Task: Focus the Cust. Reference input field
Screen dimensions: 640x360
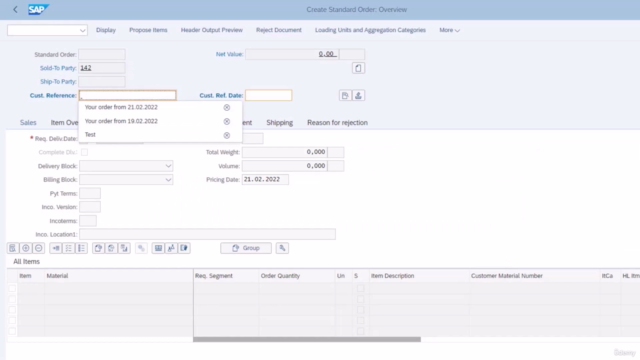Action: coord(127,96)
